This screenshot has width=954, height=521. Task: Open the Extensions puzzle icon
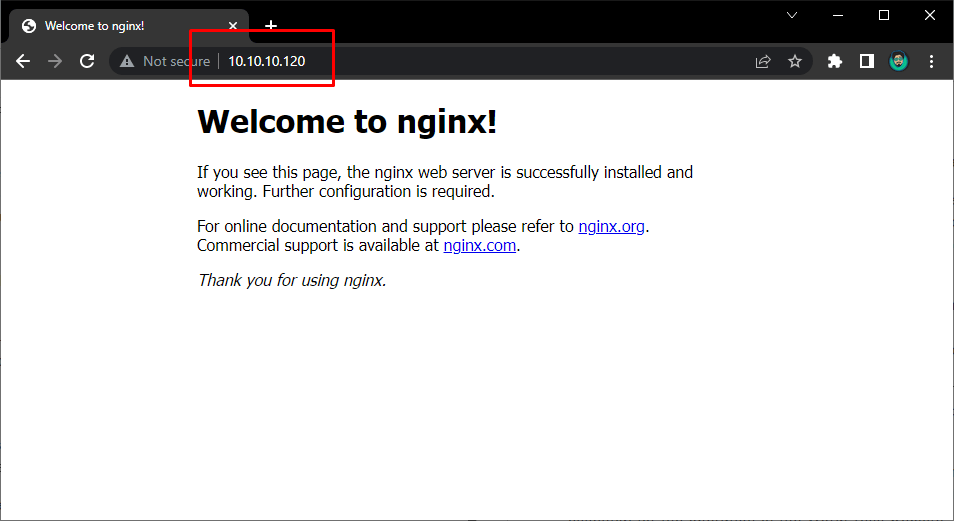(835, 61)
